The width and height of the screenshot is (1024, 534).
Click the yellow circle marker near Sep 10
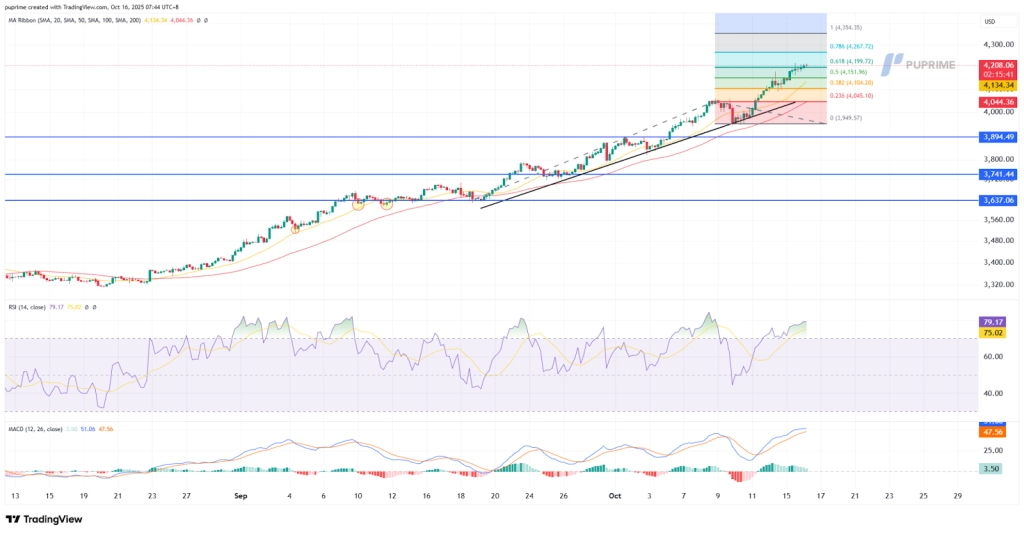[358, 204]
